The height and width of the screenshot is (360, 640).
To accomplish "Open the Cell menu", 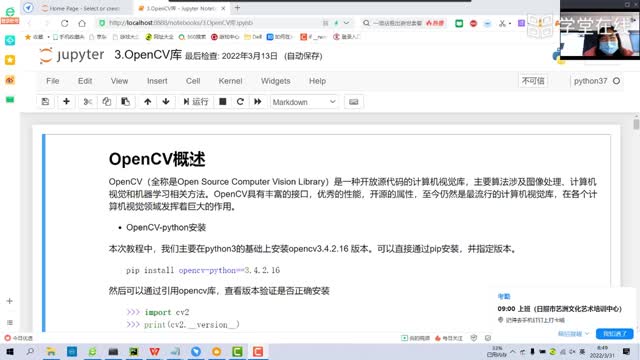I will pyautogui.click(x=193, y=81).
